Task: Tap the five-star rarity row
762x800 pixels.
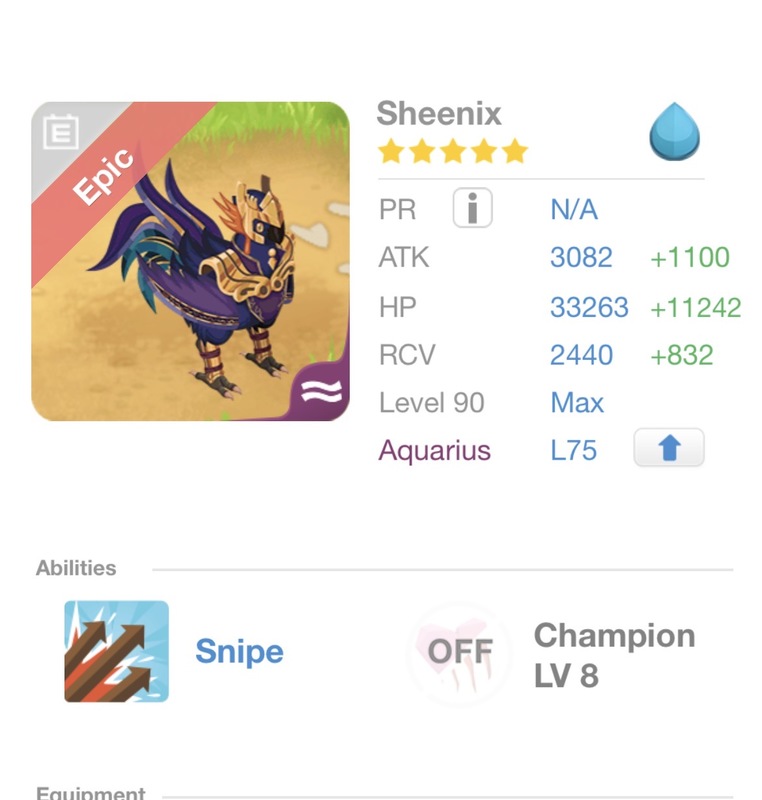Action: tap(452, 152)
